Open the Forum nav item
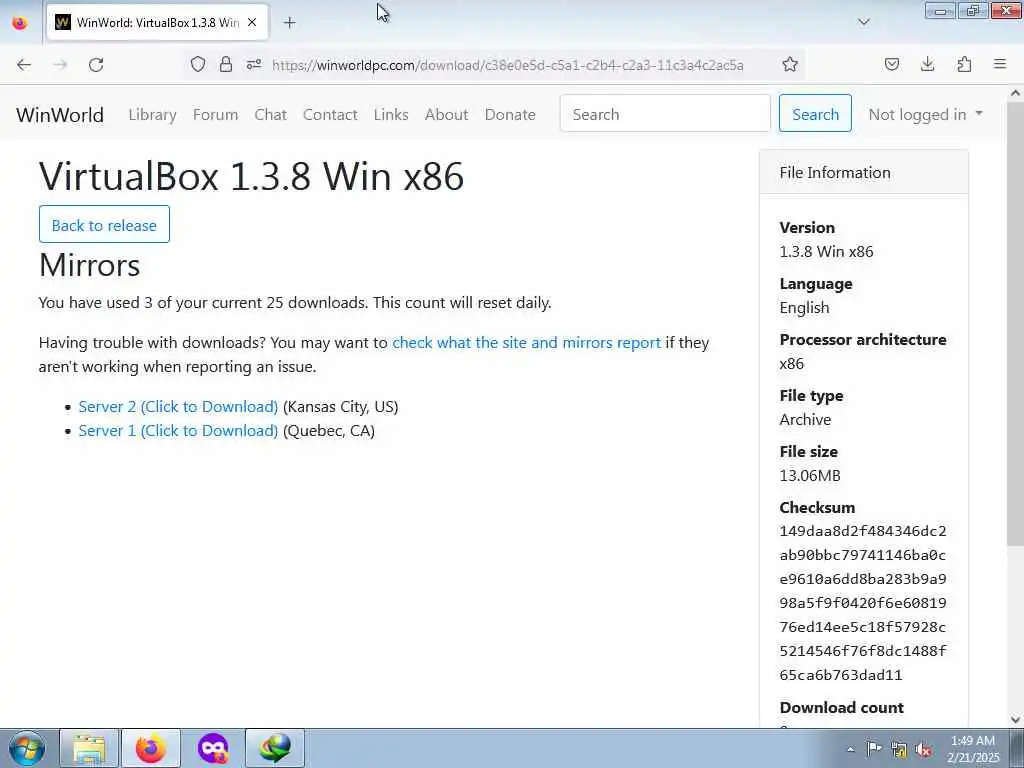Viewport: 1024px width, 768px height. (x=216, y=114)
